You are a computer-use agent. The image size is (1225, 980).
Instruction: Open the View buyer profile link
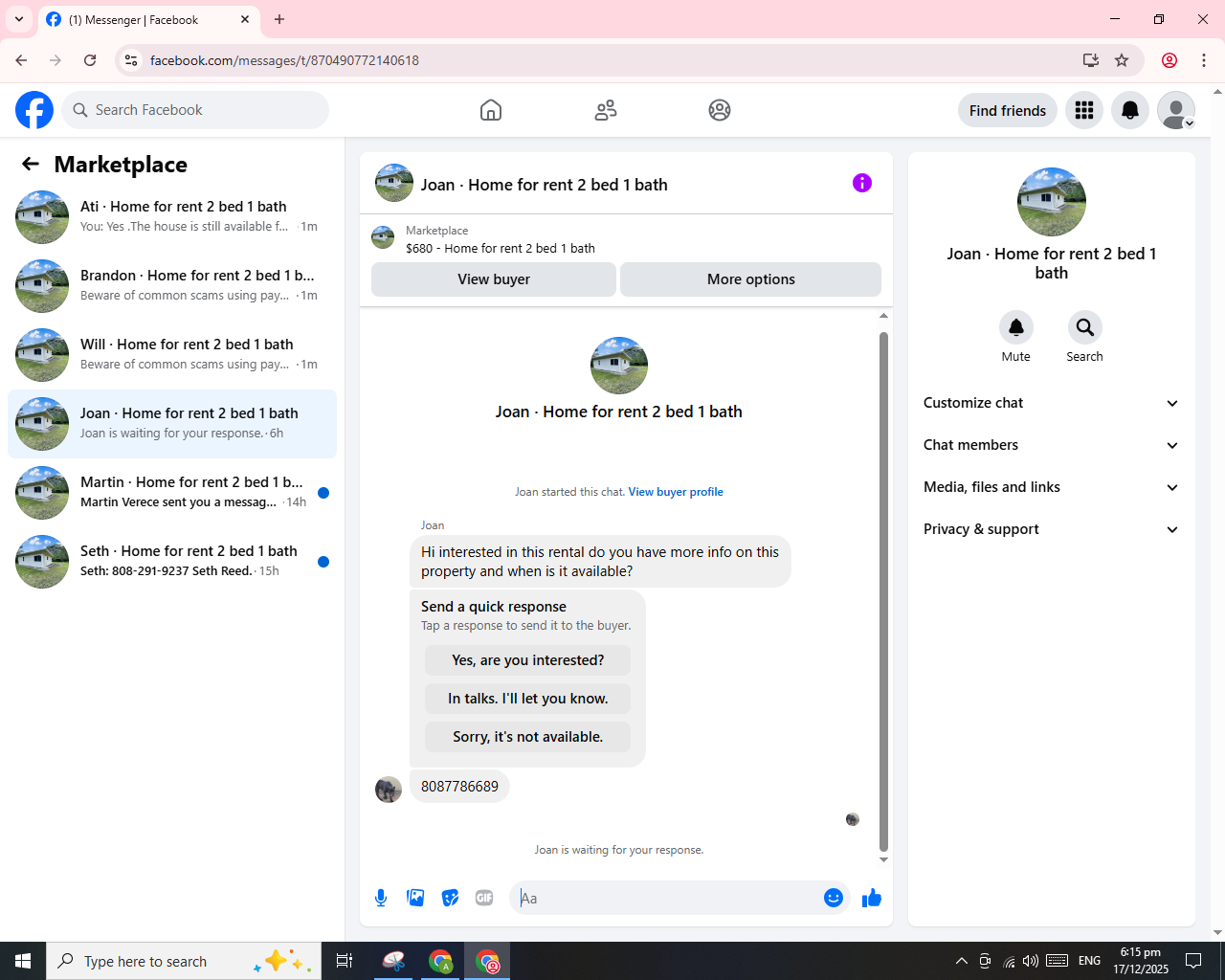tap(676, 492)
